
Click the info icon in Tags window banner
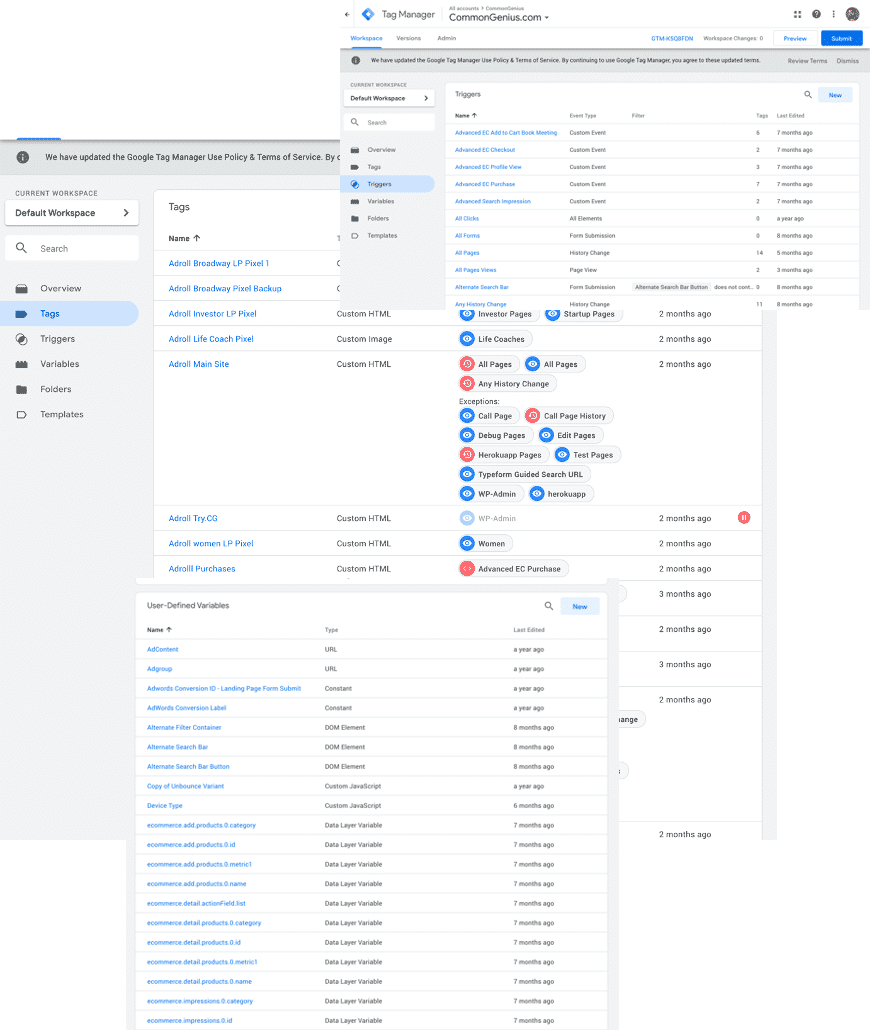[22, 157]
